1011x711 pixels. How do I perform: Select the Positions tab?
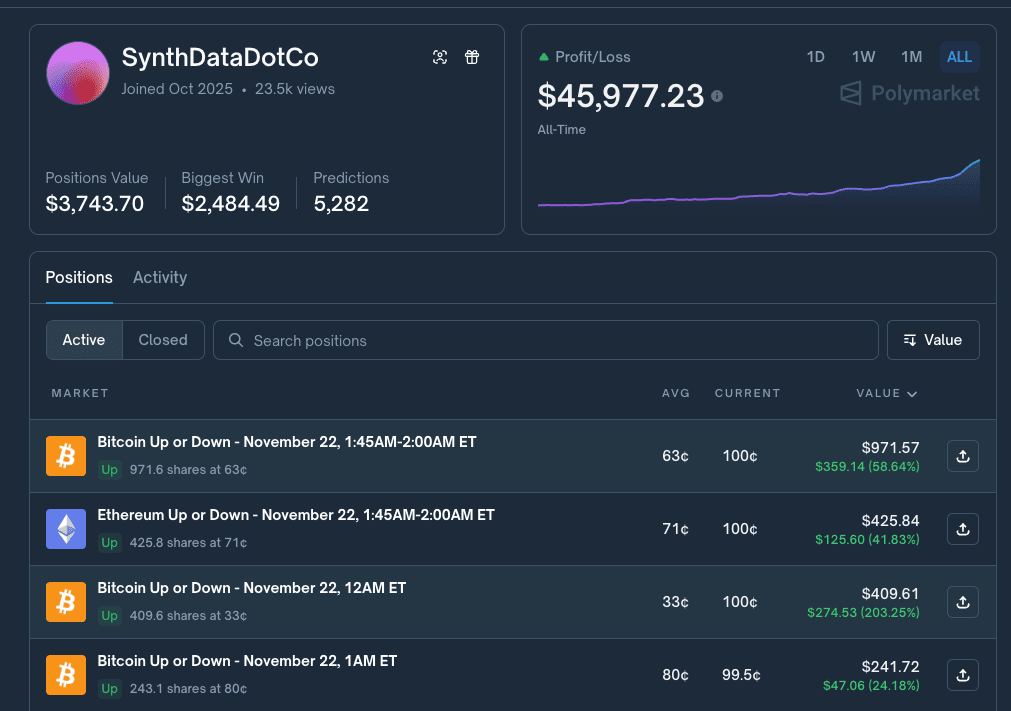click(79, 277)
